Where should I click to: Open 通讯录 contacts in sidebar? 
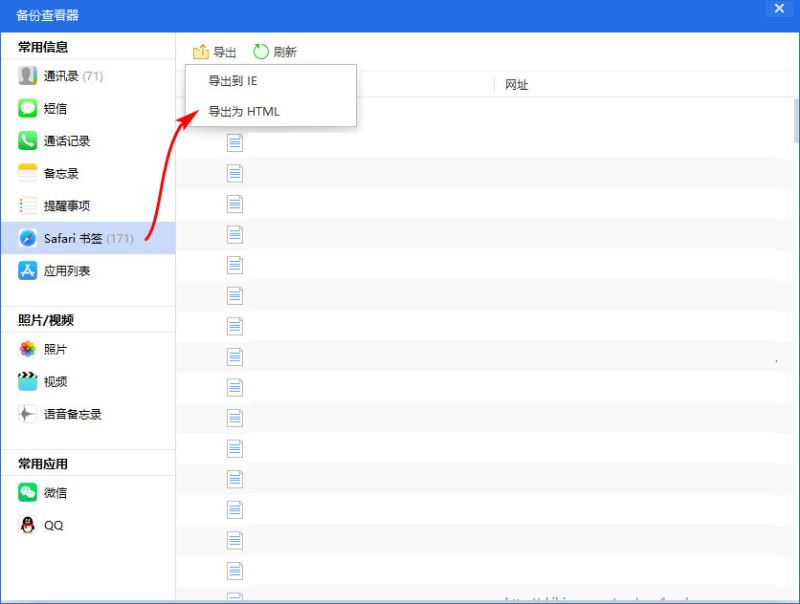(x=88, y=76)
